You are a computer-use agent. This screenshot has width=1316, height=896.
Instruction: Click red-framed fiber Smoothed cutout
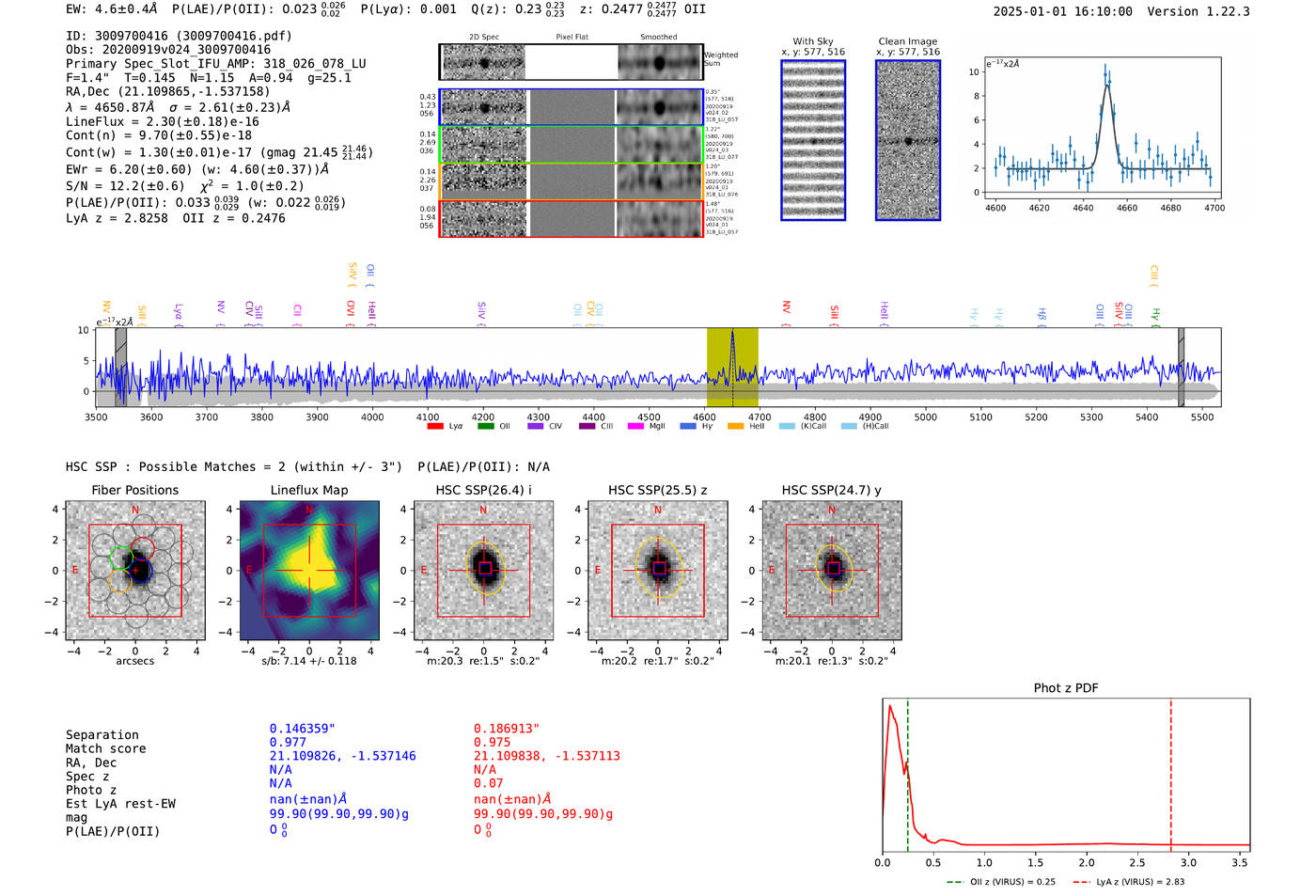click(660, 218)
